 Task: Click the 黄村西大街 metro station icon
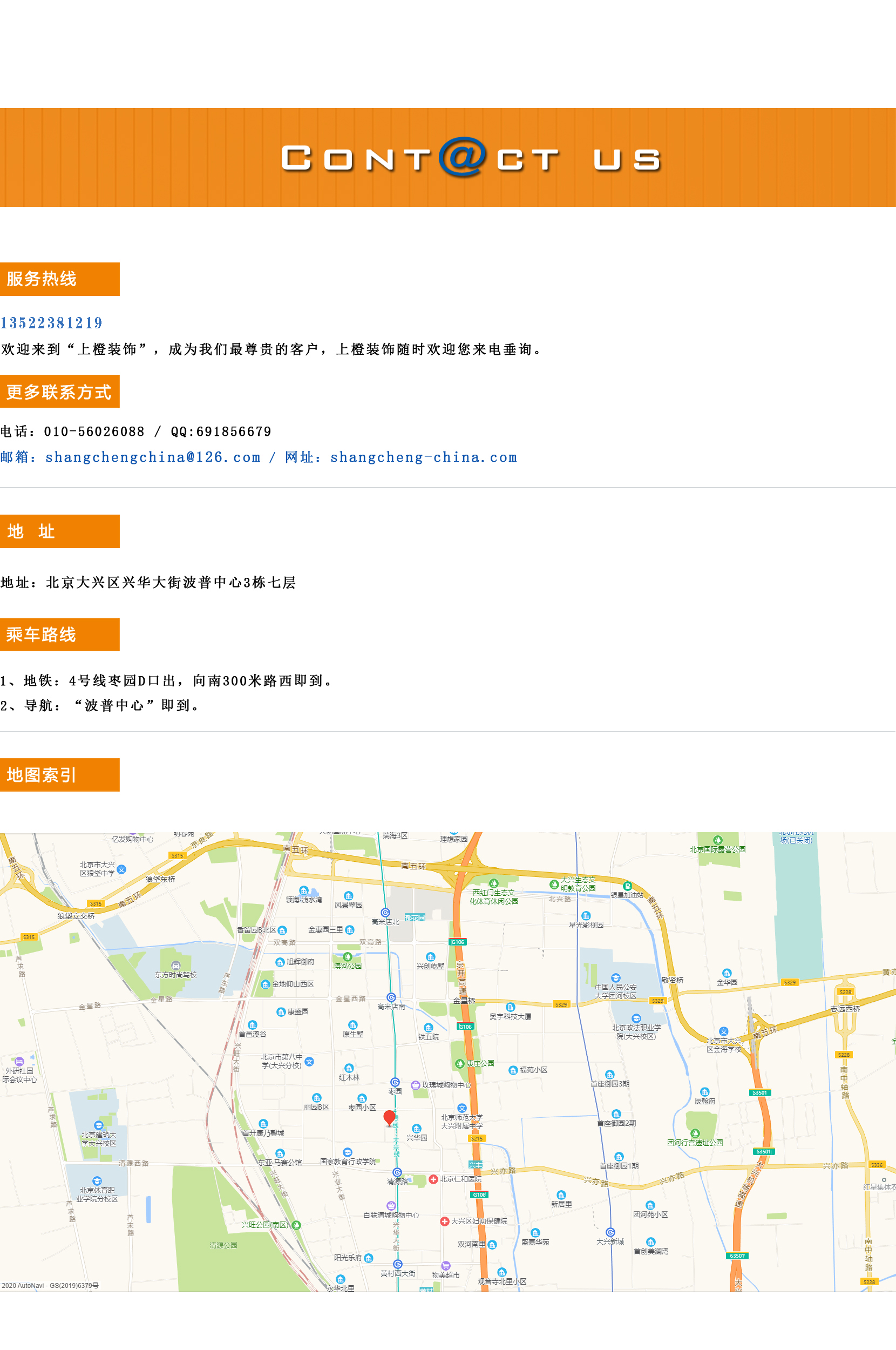pos(398,1264)
